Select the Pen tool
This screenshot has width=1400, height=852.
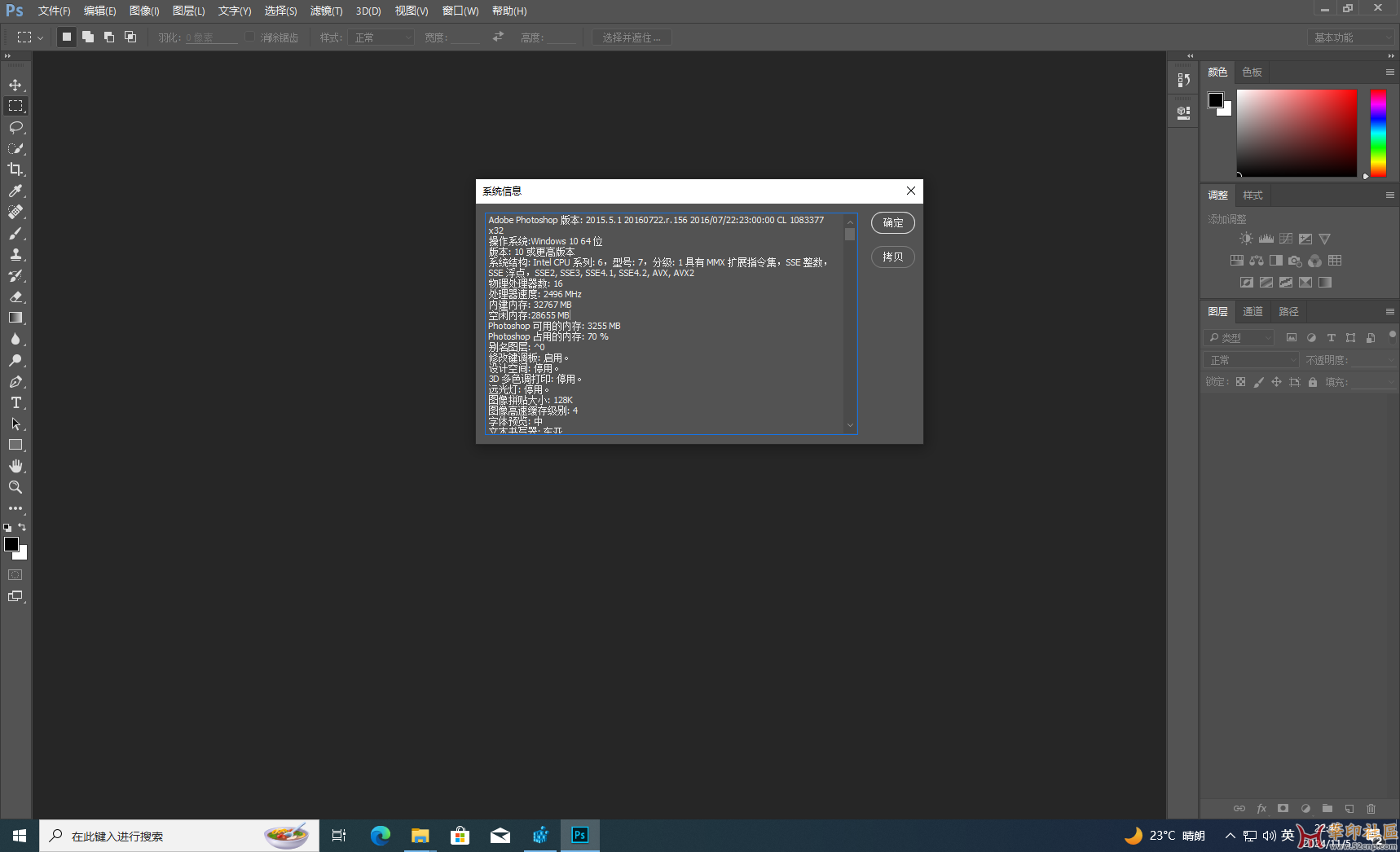point(15,381)
